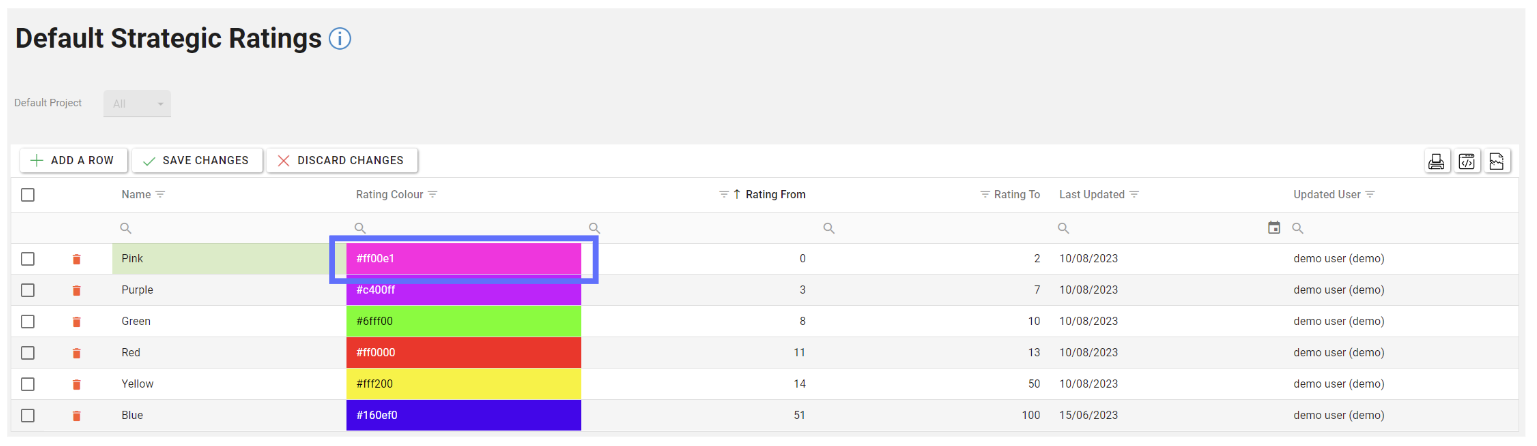The width and height of the screenshot is (1537, 446).
Task: Open the Default Project dropdown
Action: pos(137,104)
